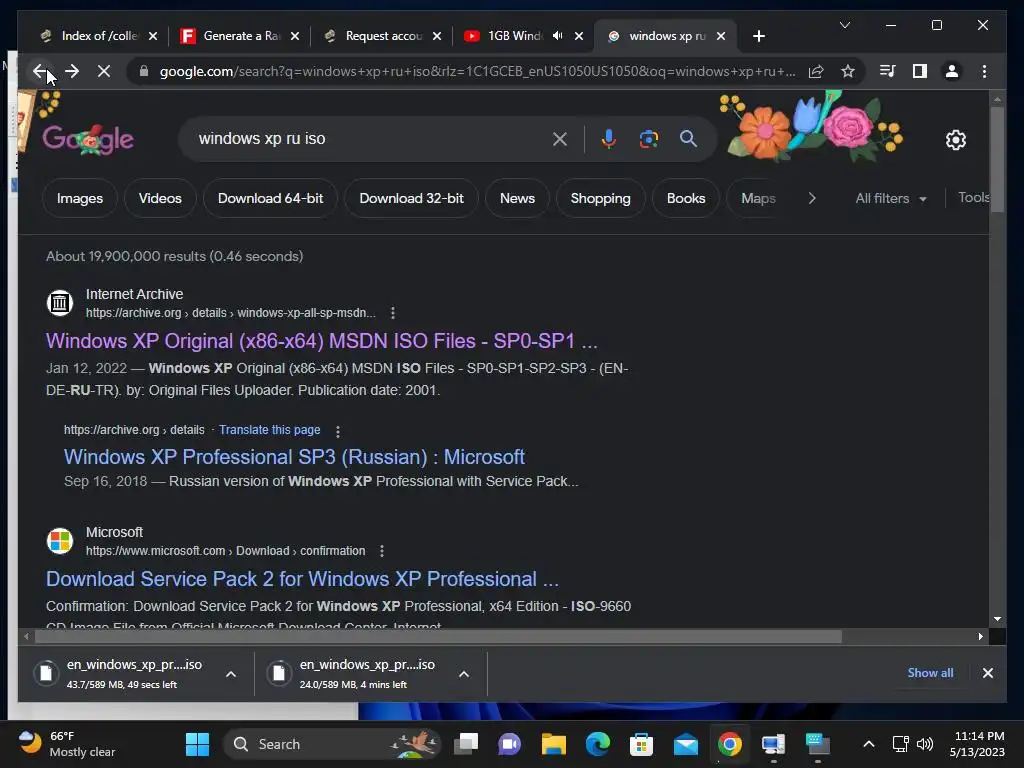Switch to Generate a Ra tab
1024x768 pixels.
241,36
